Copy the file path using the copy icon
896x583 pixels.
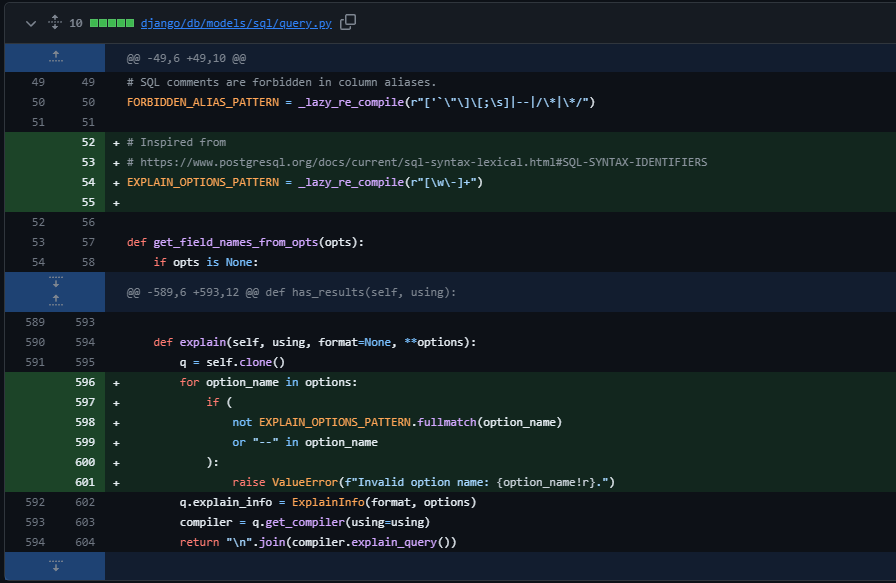[x=347, y=21]
